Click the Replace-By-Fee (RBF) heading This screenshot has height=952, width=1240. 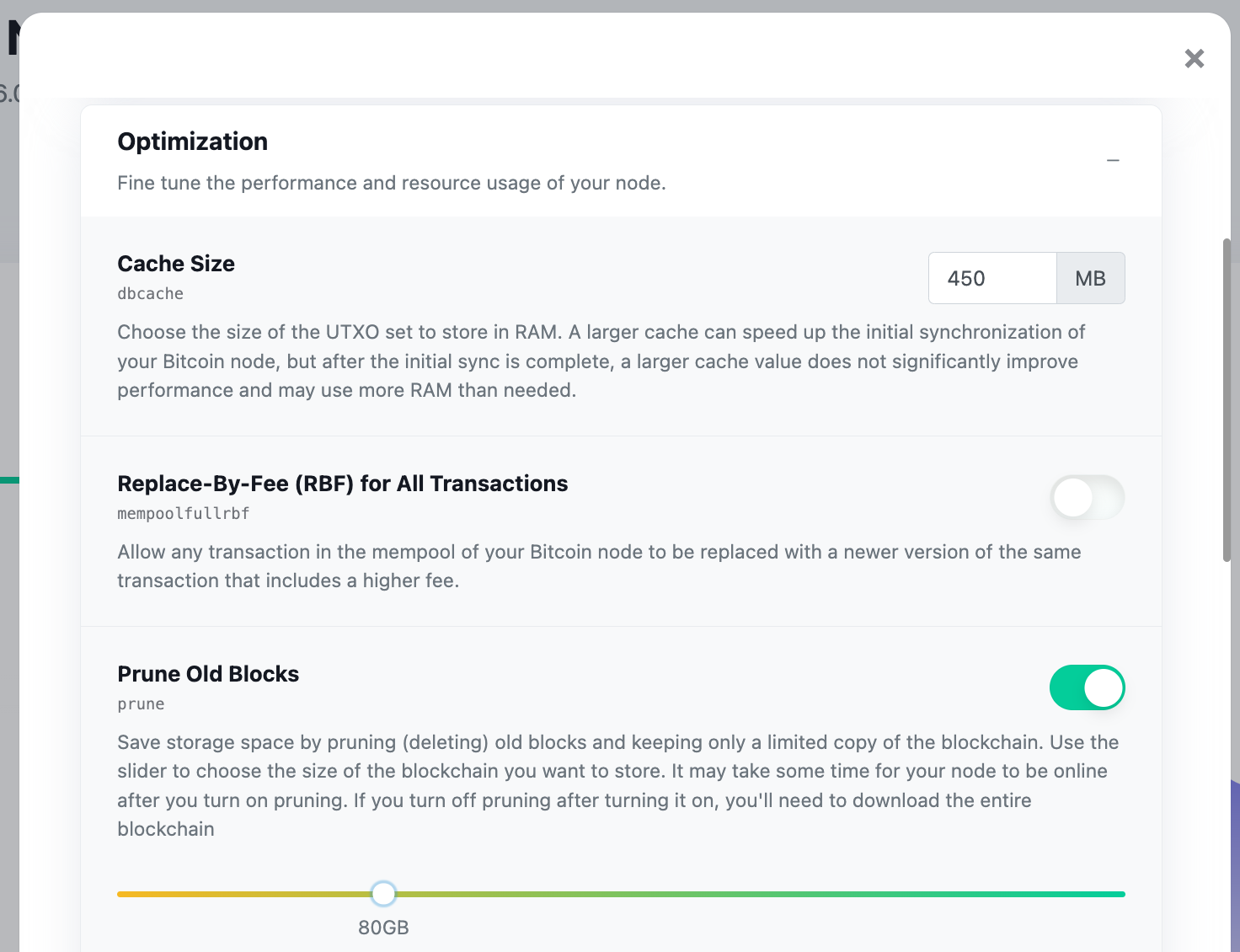[x=343, y=484]
